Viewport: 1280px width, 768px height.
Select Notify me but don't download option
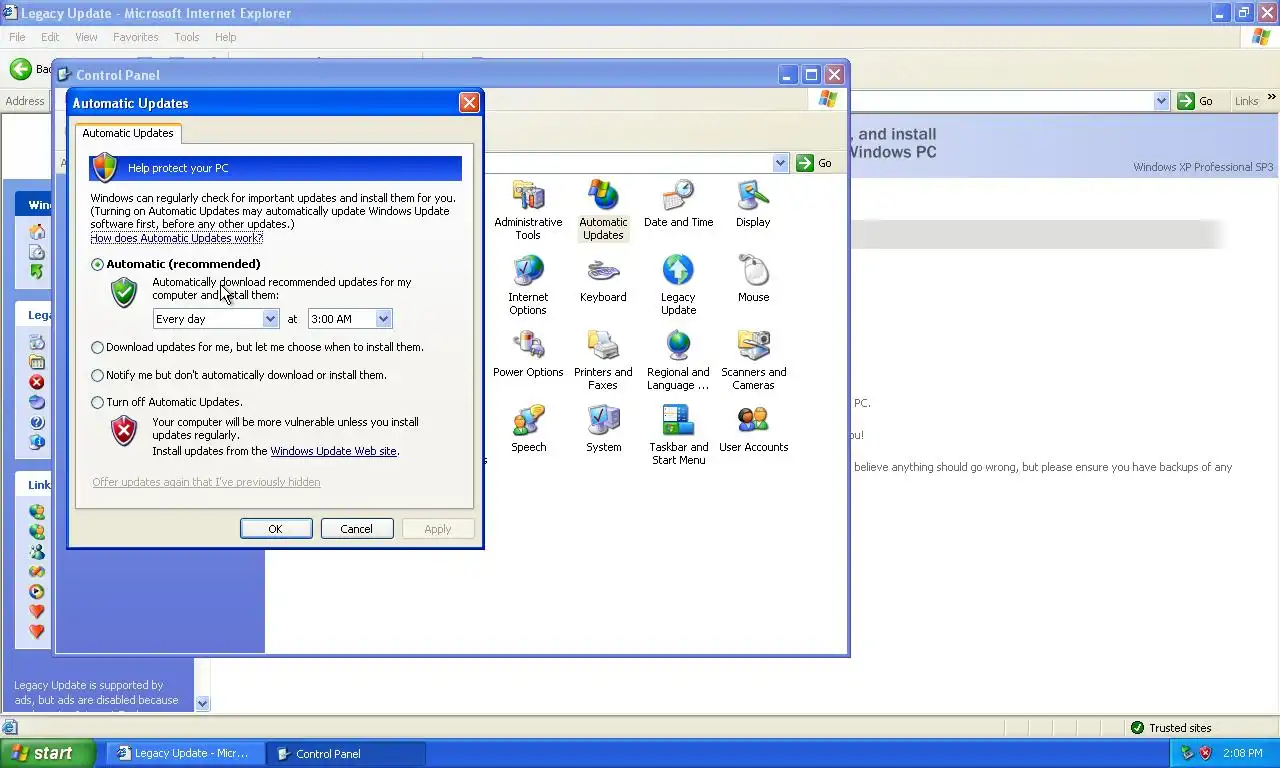[x=97, y=375]
